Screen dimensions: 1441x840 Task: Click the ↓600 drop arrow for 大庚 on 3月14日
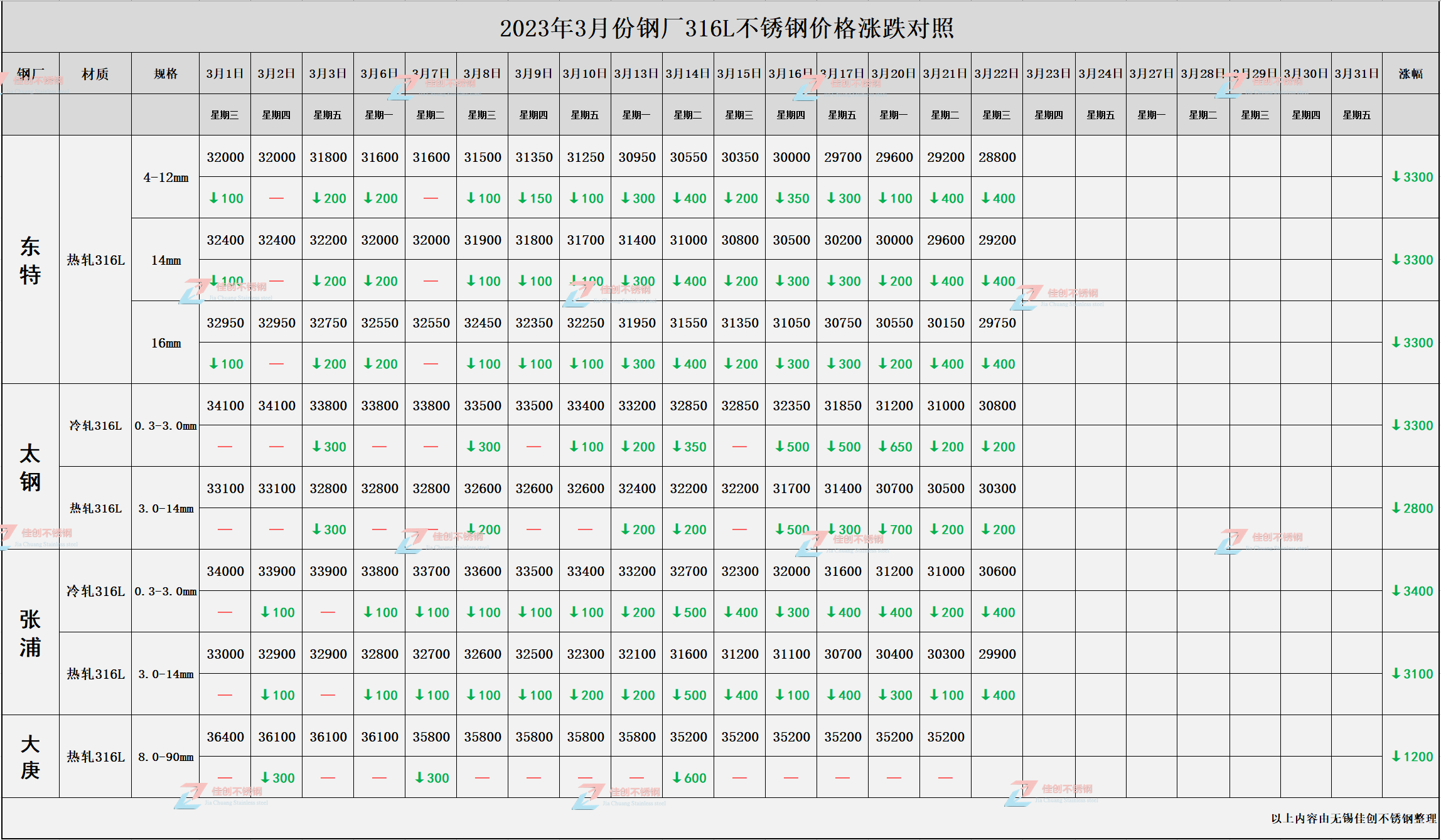point(688,777)
